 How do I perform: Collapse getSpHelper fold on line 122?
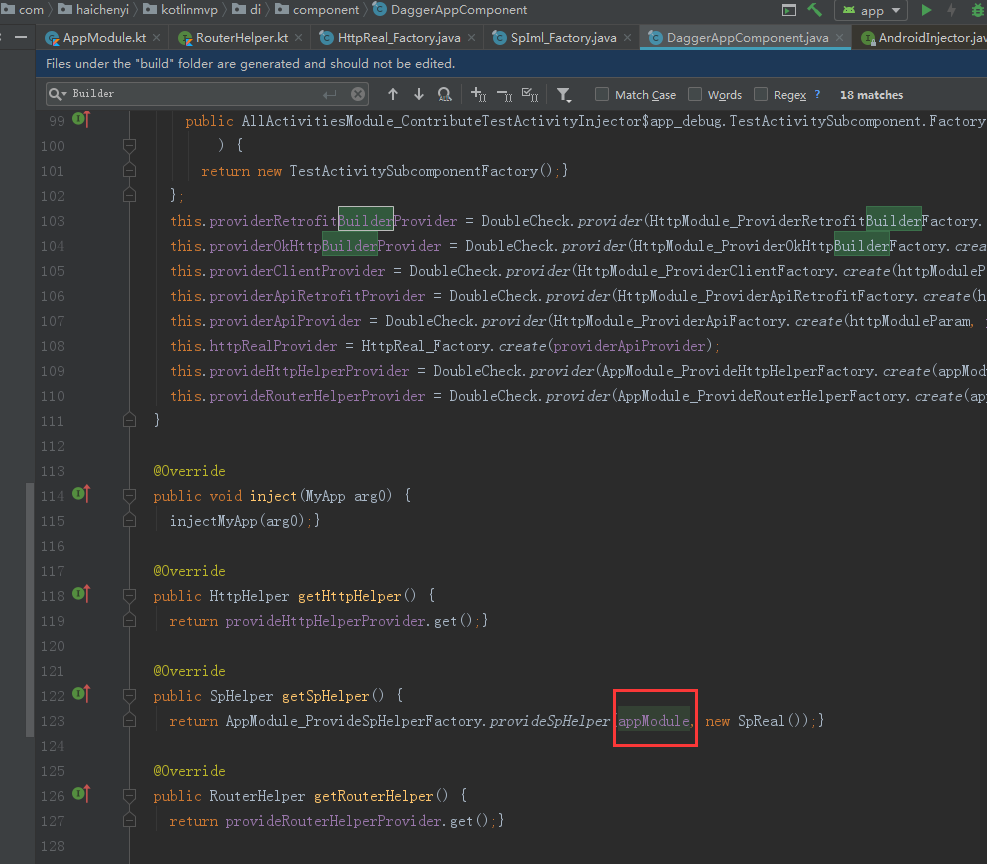(130, 696)
